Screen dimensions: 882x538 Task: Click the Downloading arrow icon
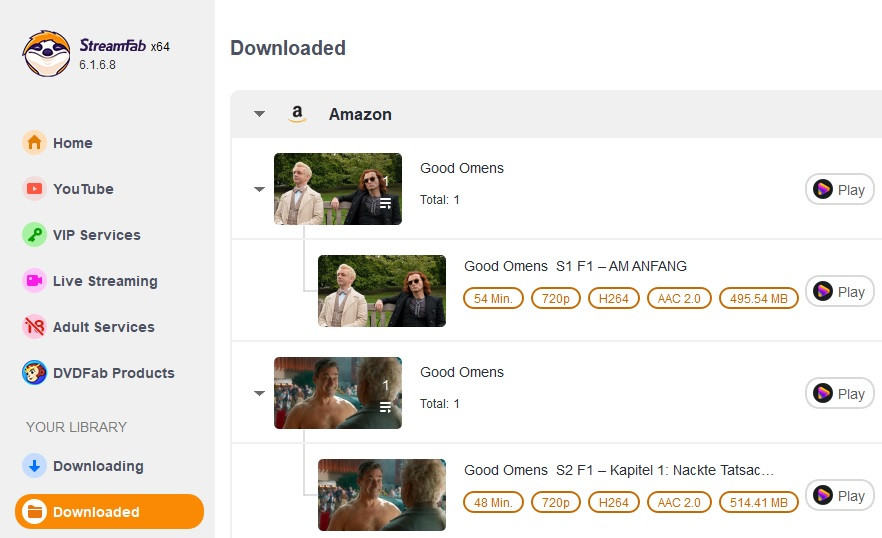coord(34,466)
